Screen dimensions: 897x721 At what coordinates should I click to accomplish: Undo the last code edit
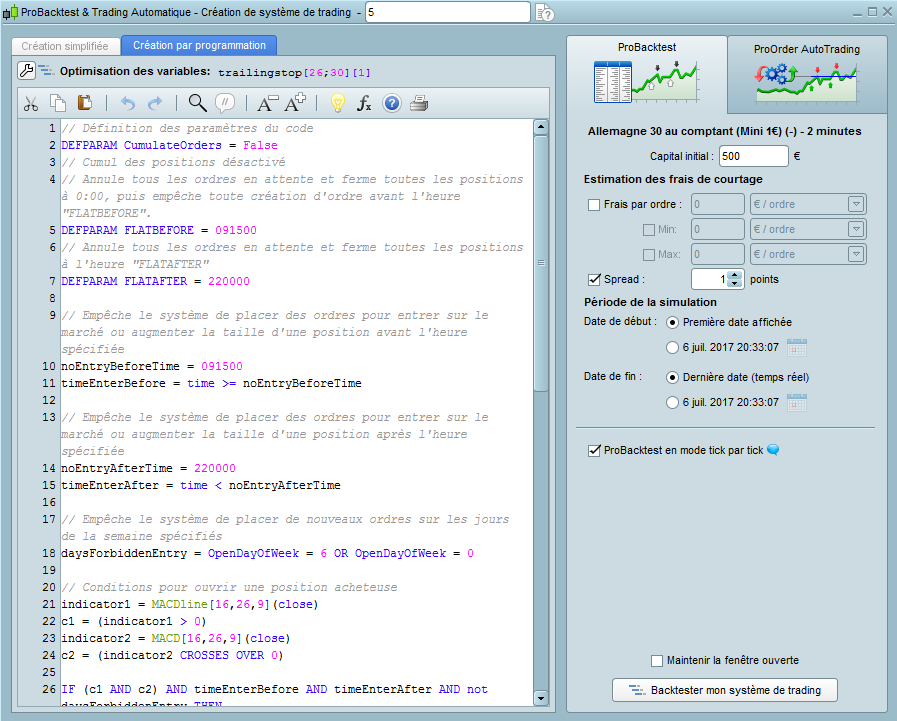pyautogui.click(x=127, y=103)
